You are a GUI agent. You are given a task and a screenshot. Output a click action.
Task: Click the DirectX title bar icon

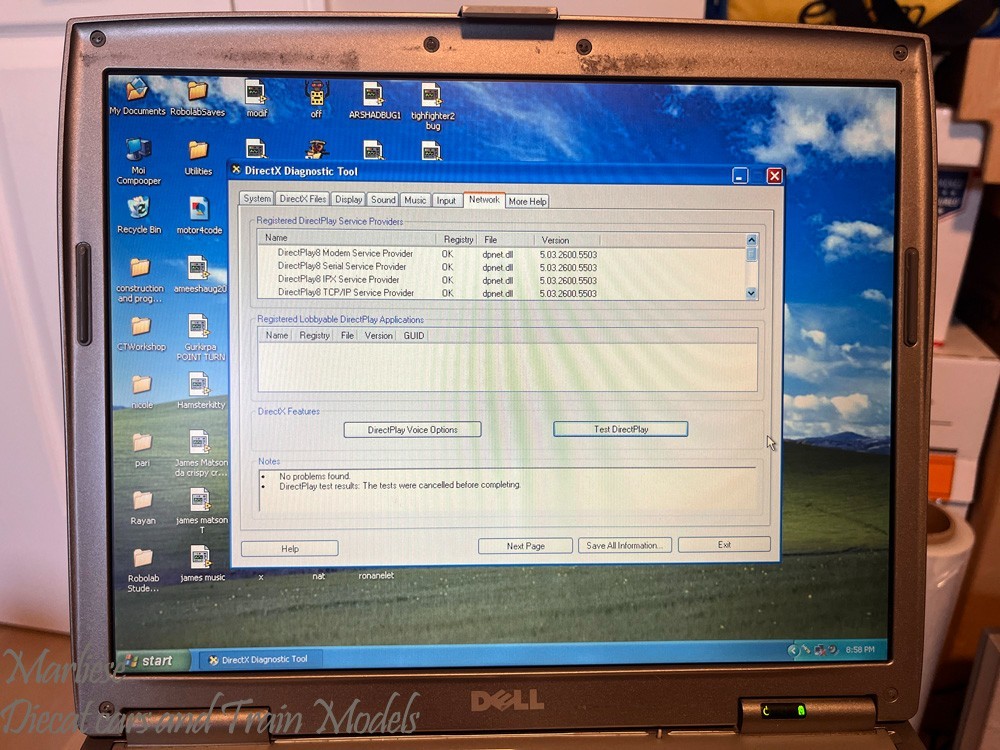pyautogui.click(x=236, y=170)
